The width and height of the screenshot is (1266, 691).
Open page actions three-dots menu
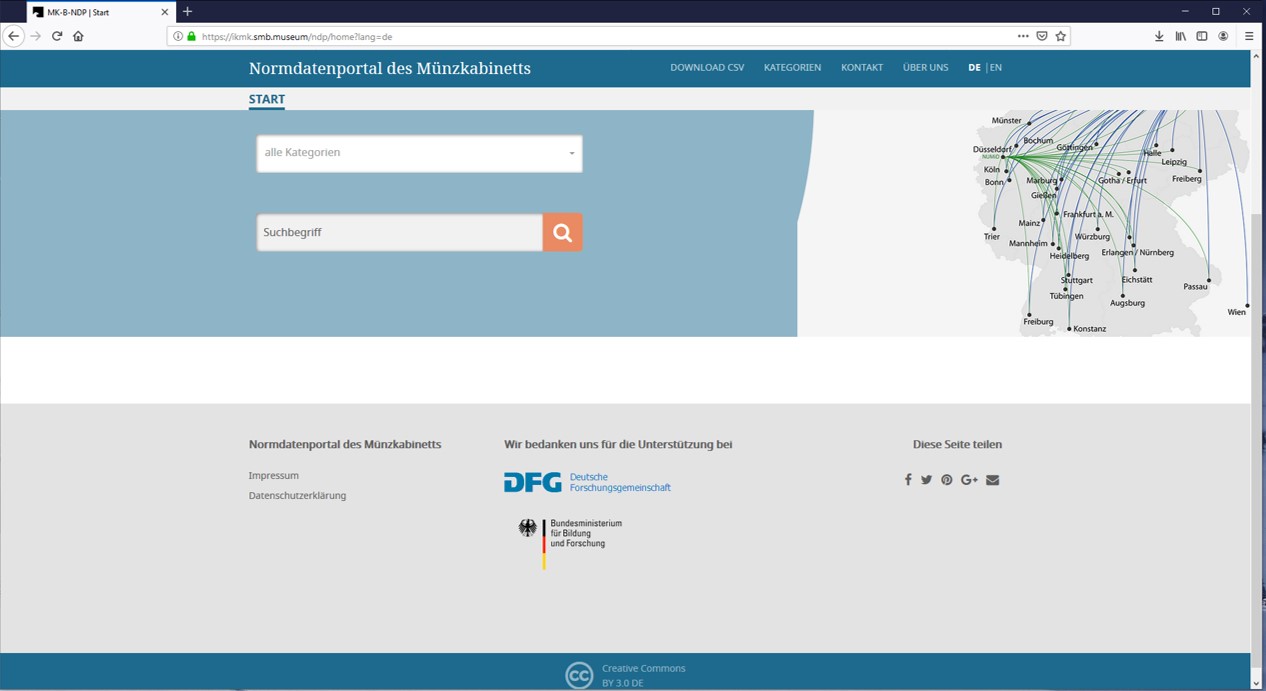click(1022, 36)
